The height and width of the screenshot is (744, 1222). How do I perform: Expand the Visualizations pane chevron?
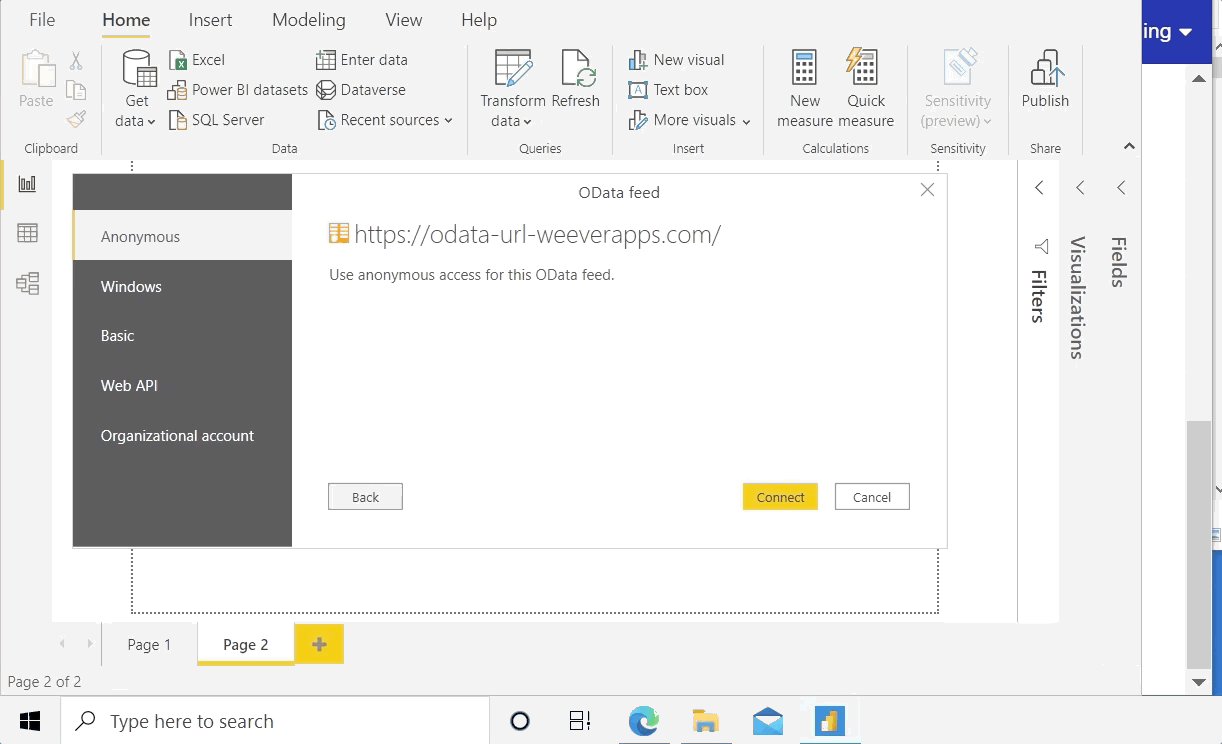pyautogui.click(x=1080, y=187)
